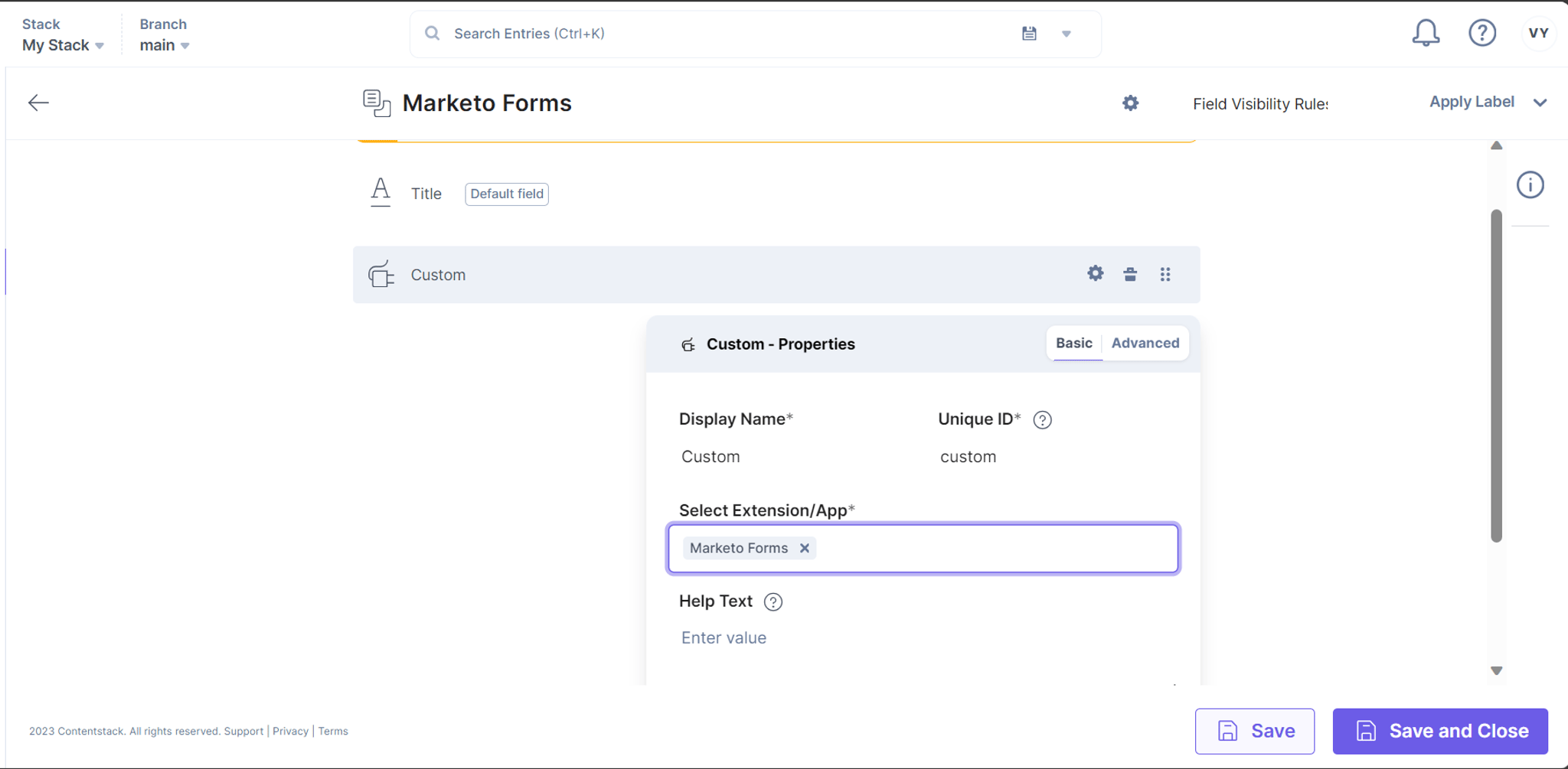Click the Custom field type icon
1568x769 pixels.
(x=381, y=274)
